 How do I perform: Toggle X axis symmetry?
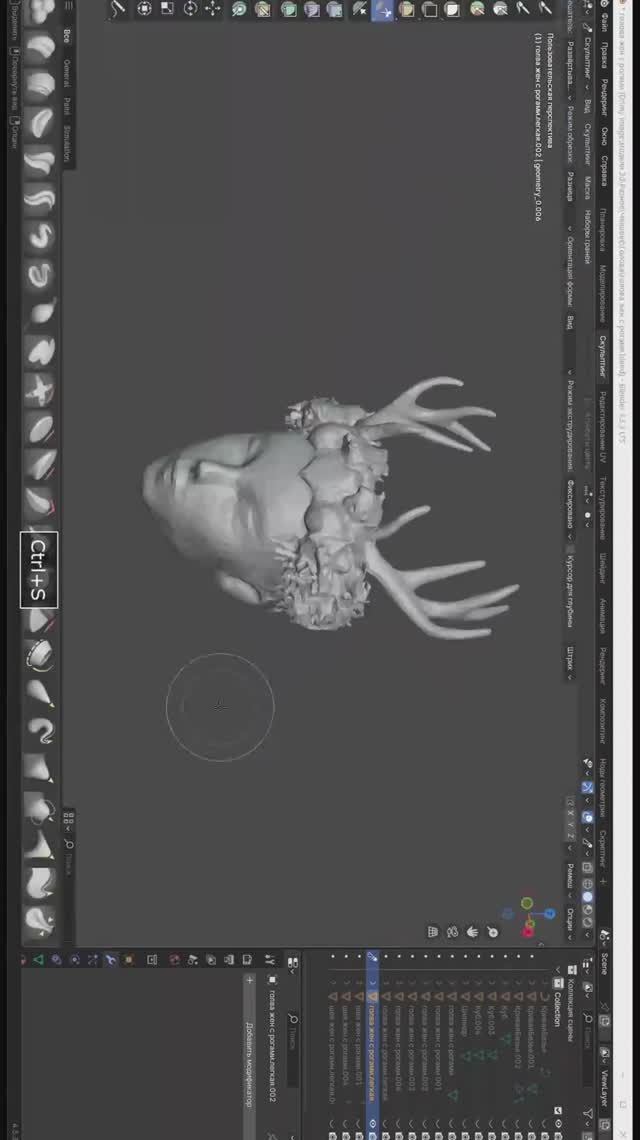coord(571,813)
